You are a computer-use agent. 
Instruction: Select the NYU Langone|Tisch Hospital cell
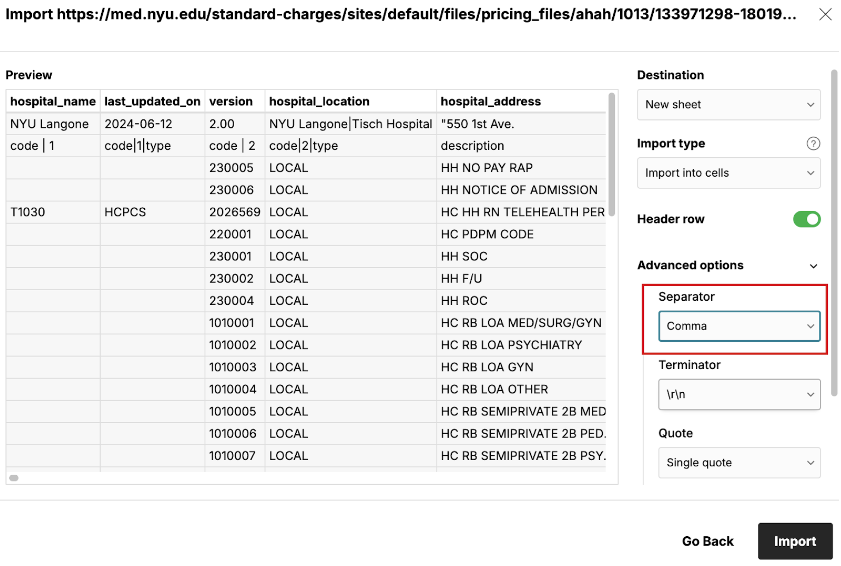[350, 124]
